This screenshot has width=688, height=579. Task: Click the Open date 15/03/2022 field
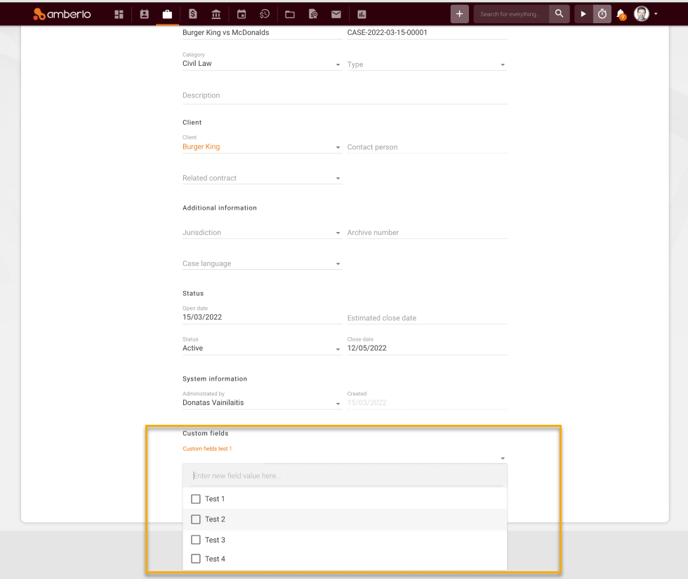click(262, 317)
